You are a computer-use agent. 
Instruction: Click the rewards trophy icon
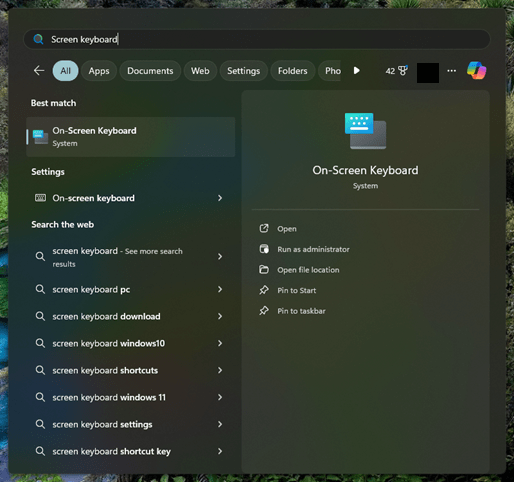click(x=403, y=71)
